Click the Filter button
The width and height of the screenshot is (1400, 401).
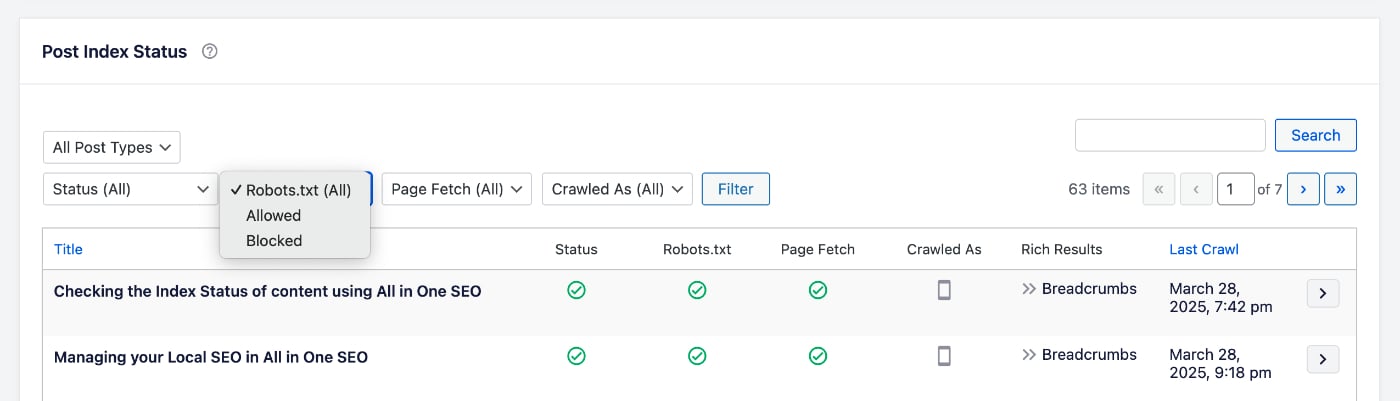[x=736, y=189]
